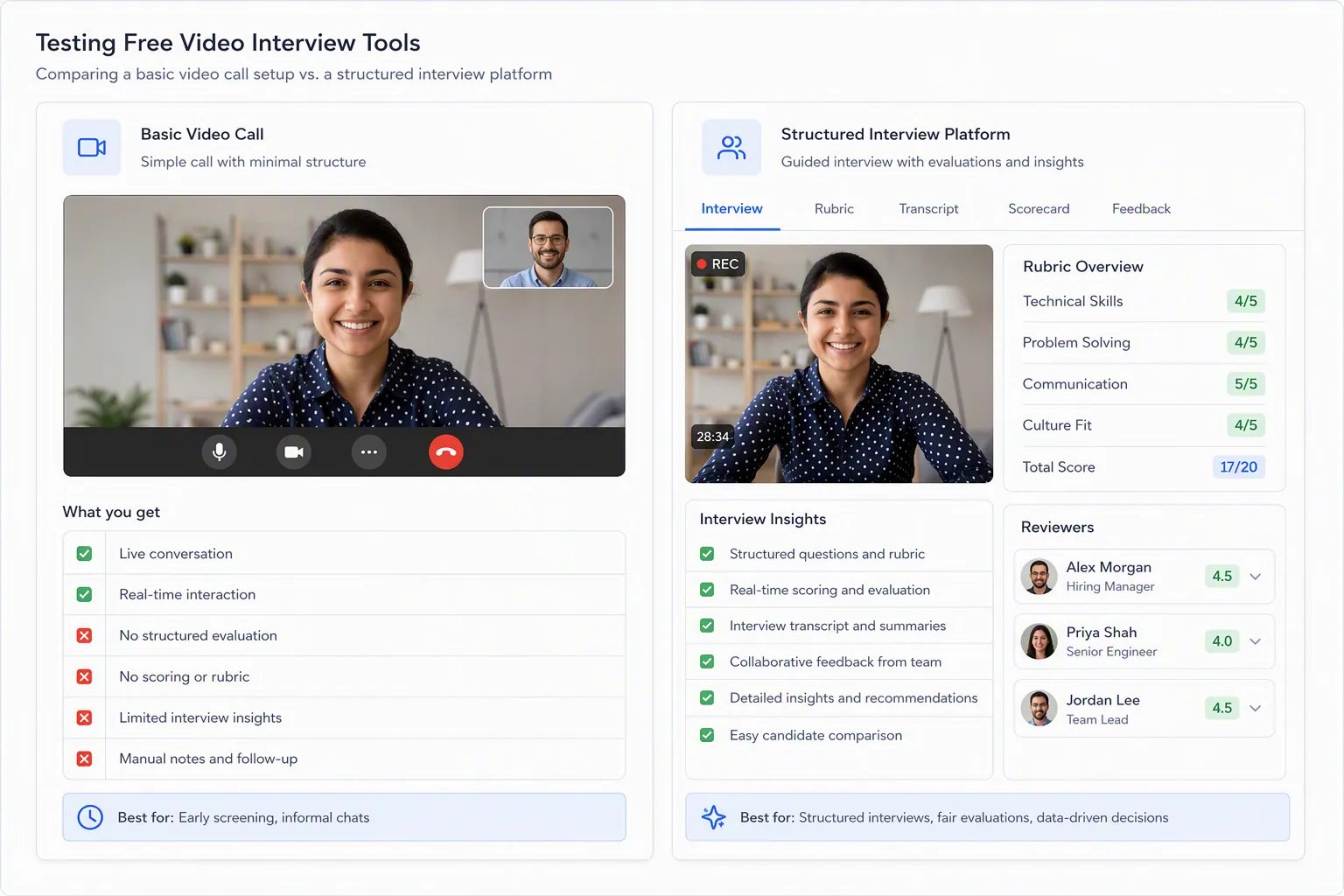This screenshot has height=896, width=1344.
Task: Click Priya Shah's 4.0 rating badge
Action: point(1222,641)
